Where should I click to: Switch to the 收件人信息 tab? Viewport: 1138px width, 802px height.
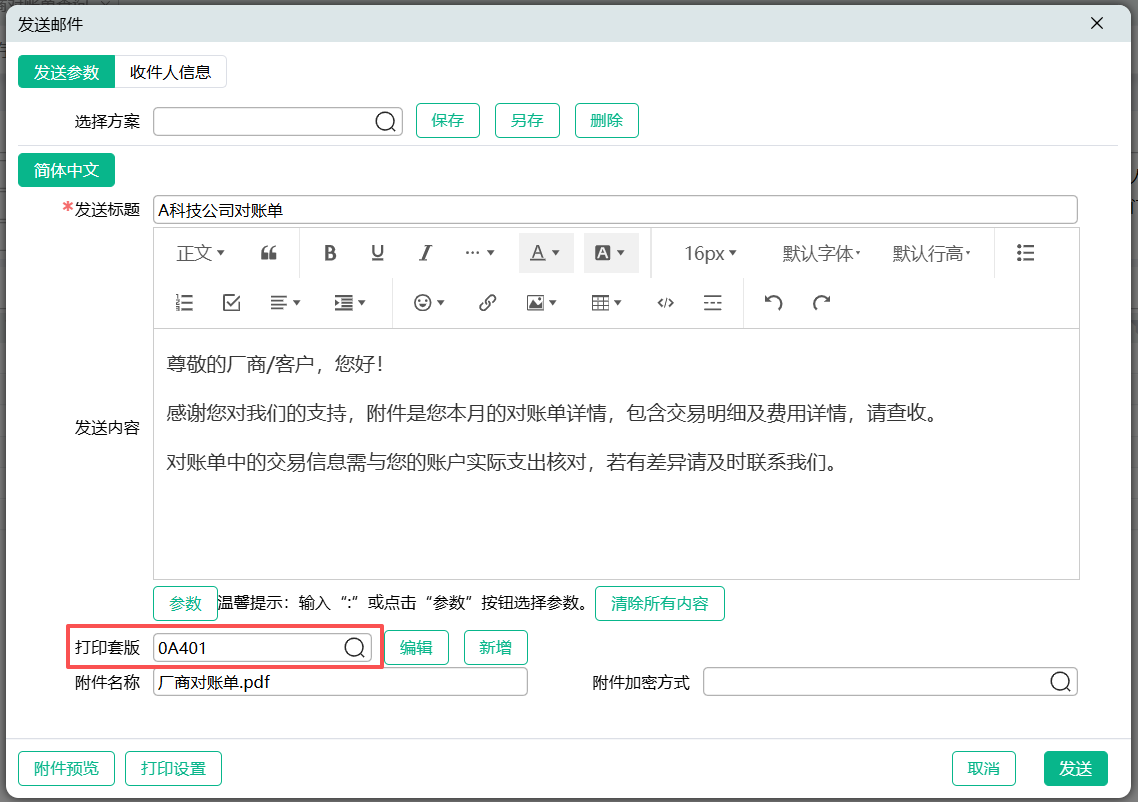(x=170, y=72)
